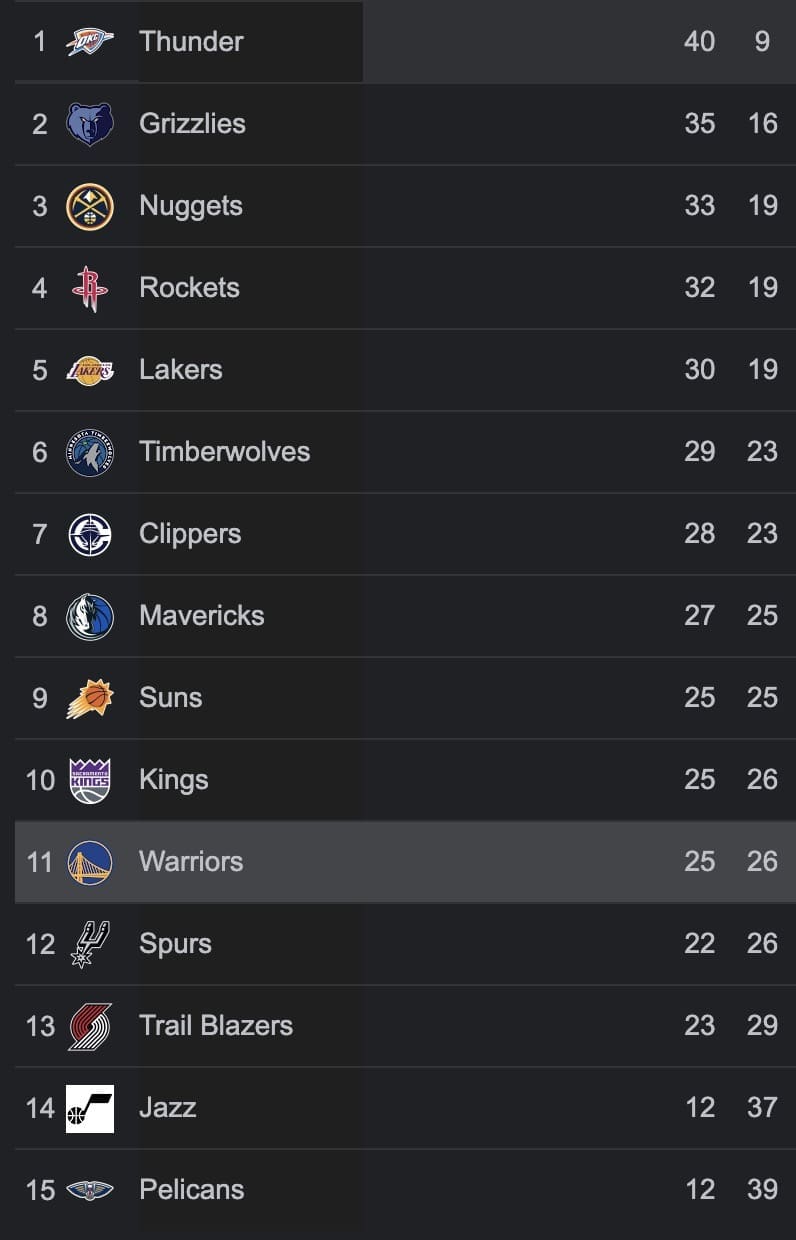
Task: Select the Warriors golden bridge logo
Action: coord(90,862)
